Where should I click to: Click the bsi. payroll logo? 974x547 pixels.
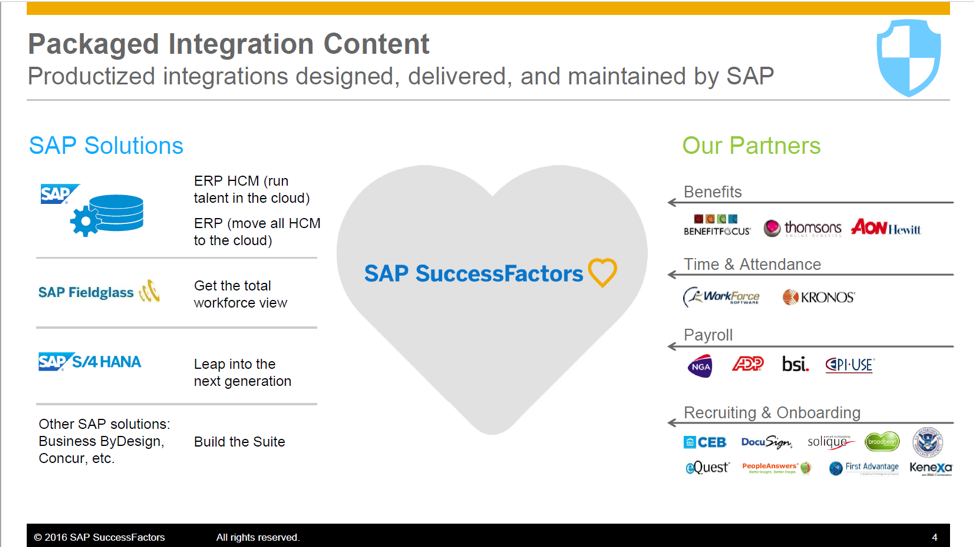click(795, 364)
